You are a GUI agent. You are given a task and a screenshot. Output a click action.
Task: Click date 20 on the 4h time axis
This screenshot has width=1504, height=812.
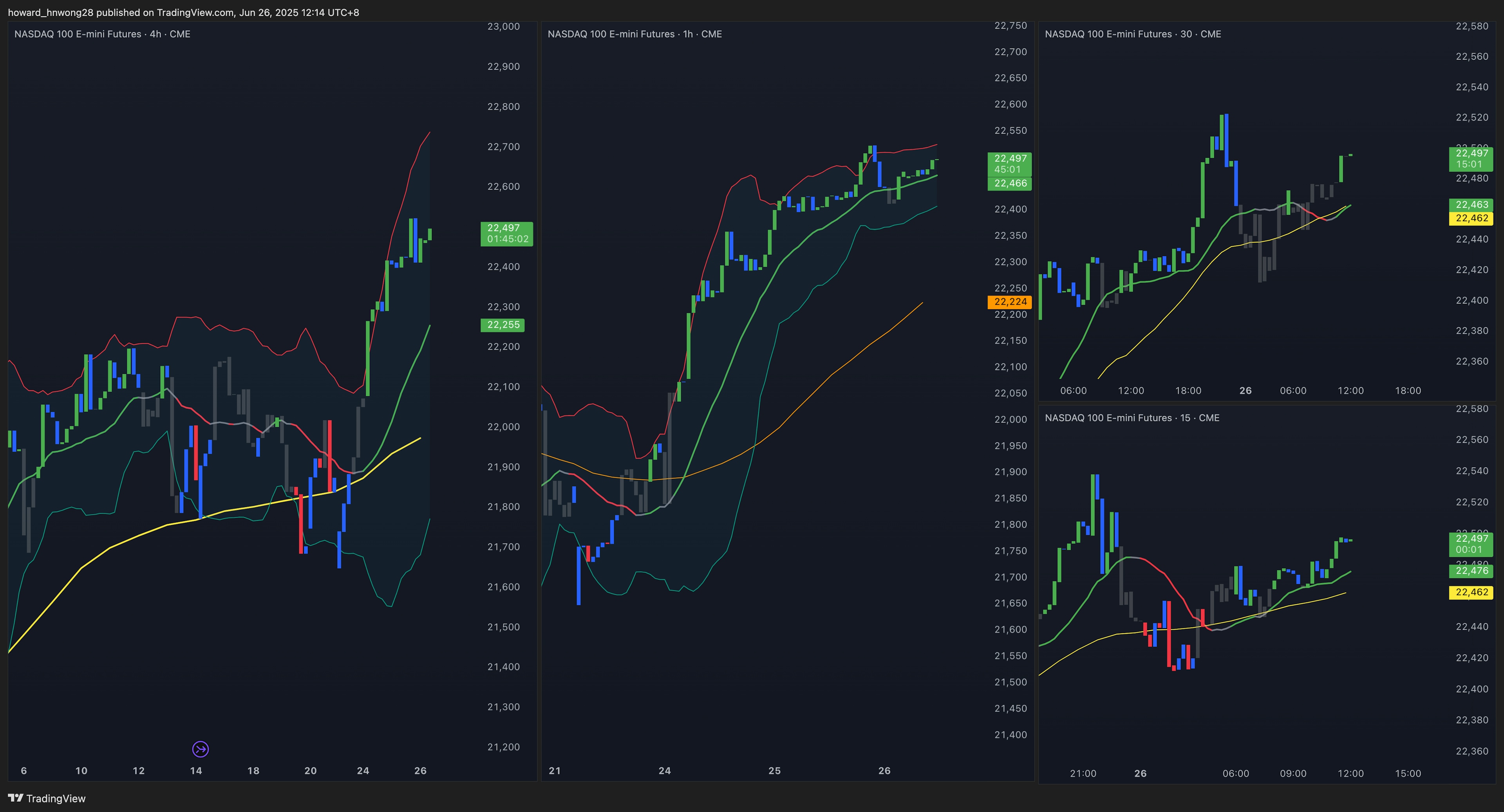pos(311,770)
